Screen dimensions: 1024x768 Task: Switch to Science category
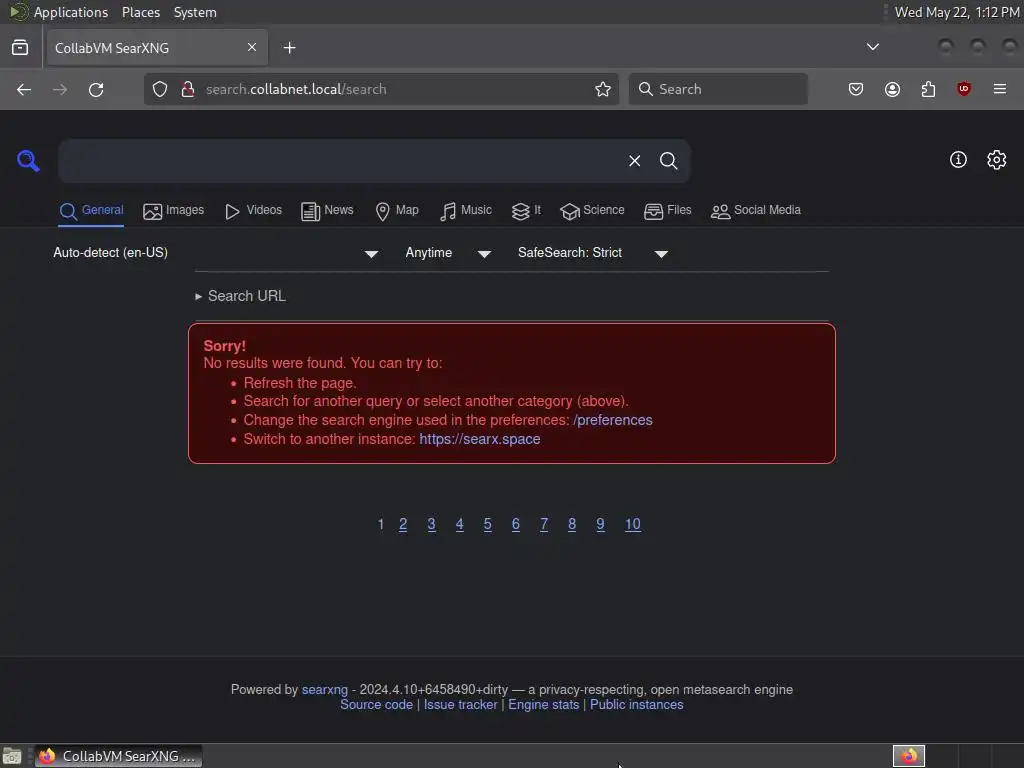click(592, 210)
